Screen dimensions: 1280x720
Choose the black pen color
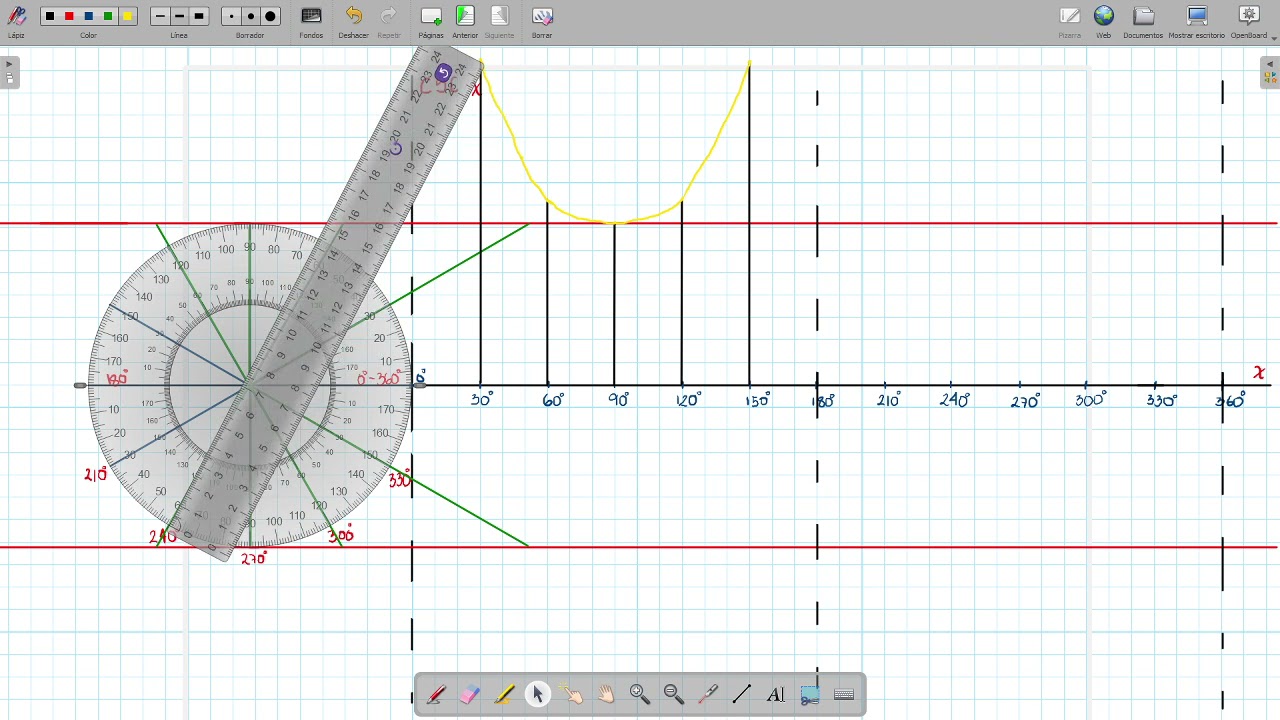[x=50, y=16]
